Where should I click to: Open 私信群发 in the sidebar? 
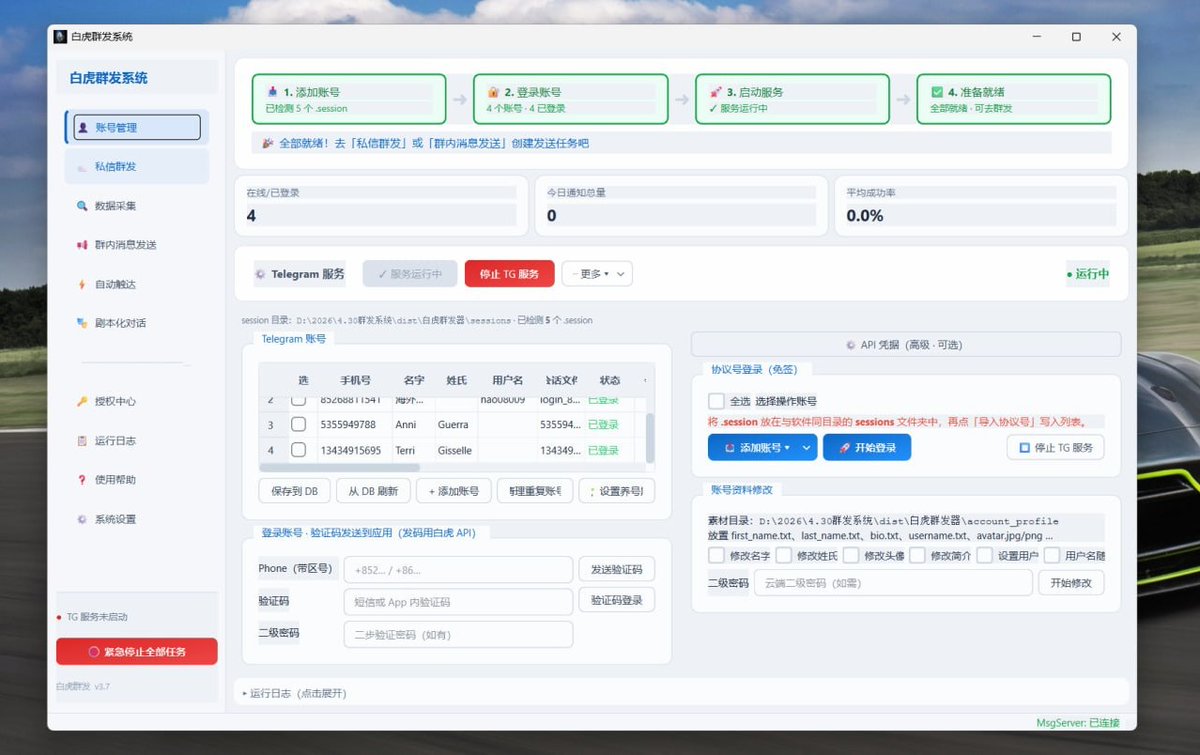[x=137, y=167]
